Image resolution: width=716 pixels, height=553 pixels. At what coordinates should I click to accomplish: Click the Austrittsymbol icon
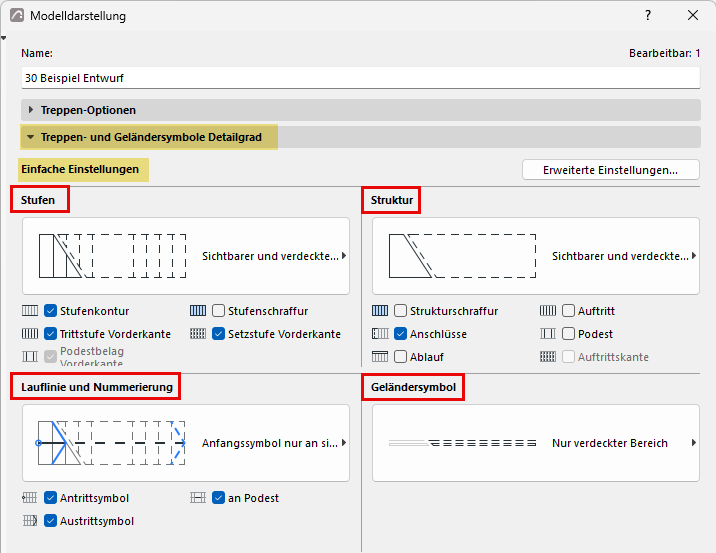point(30,521)
